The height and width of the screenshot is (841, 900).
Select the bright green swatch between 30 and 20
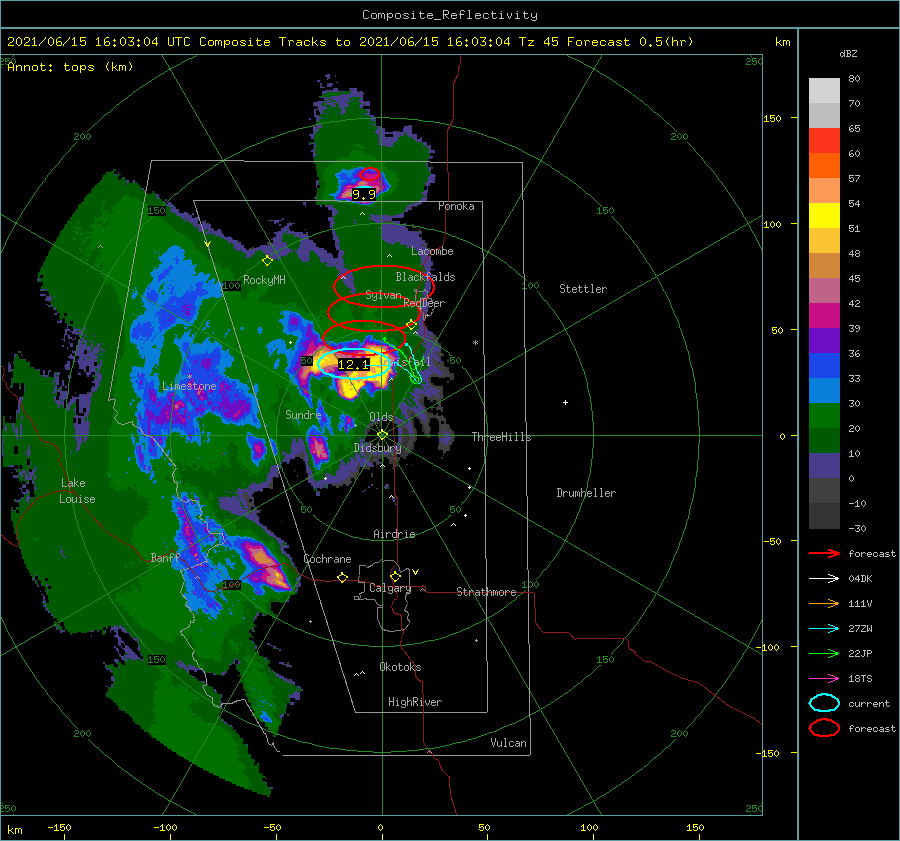824,415
